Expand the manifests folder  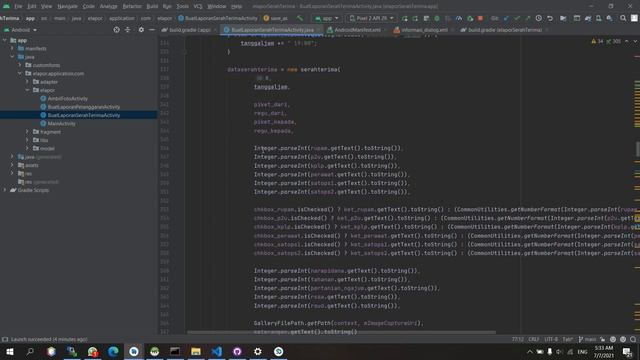[x=12, y=49]
